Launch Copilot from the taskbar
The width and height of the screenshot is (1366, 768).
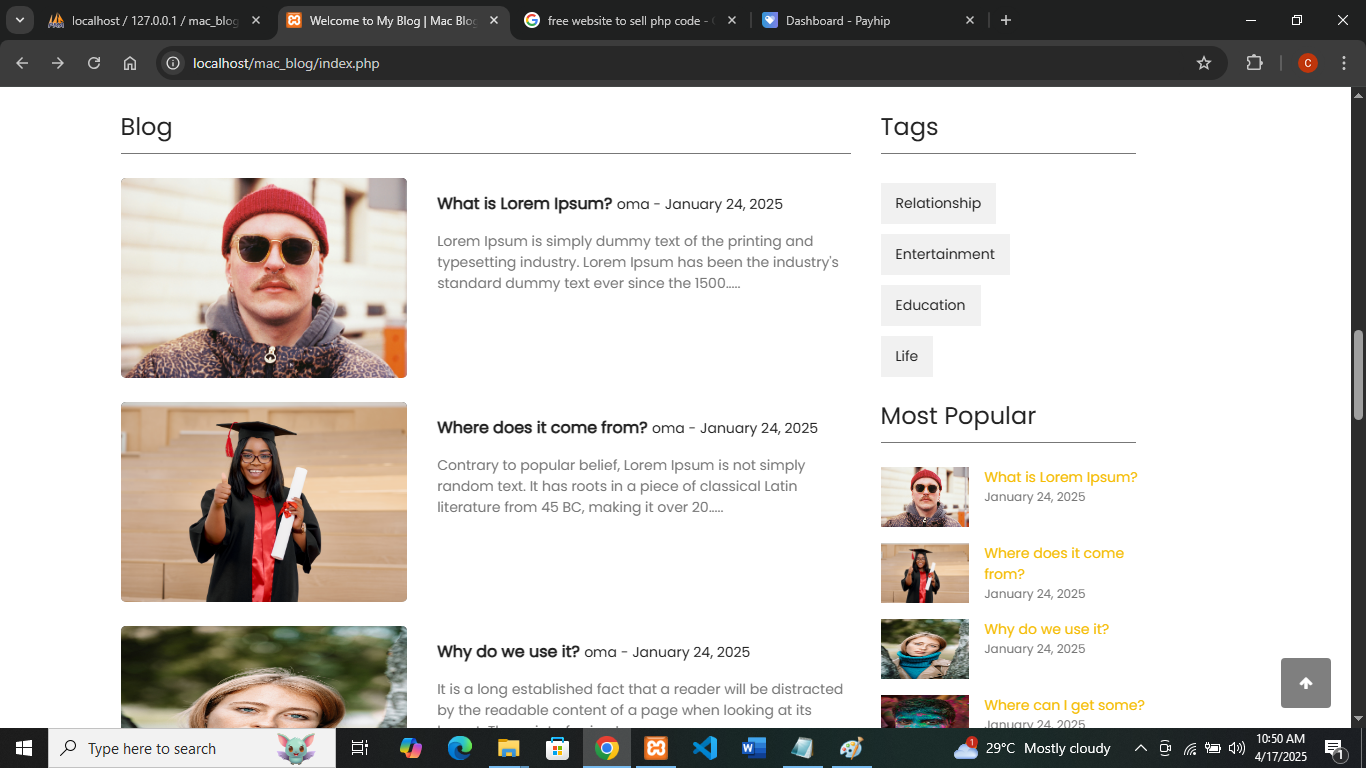point(411,748)
